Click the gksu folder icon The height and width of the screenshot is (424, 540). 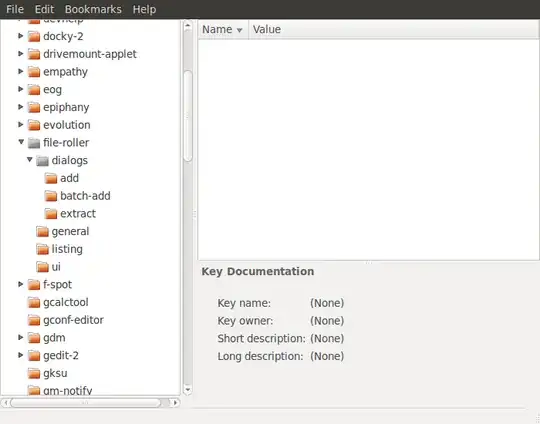click(x=34, y=373)
